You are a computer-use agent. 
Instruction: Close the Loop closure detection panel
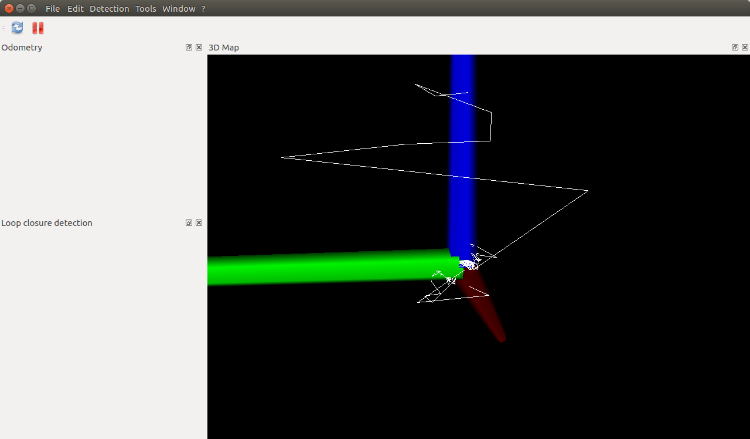(x=199, y=223)
